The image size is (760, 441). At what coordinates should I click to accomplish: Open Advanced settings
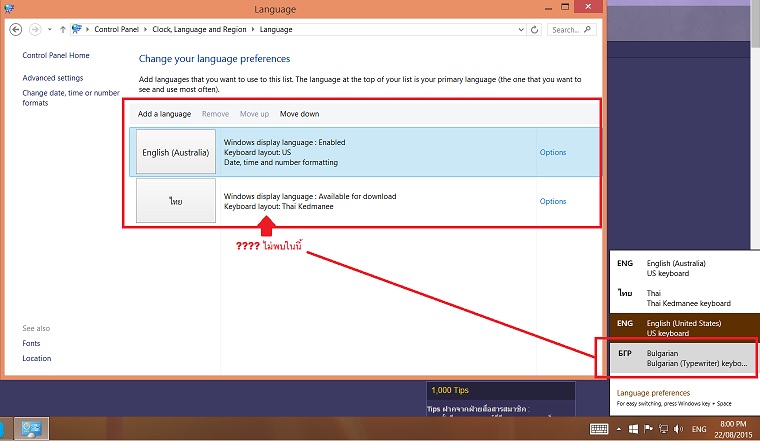coord(53,78)
